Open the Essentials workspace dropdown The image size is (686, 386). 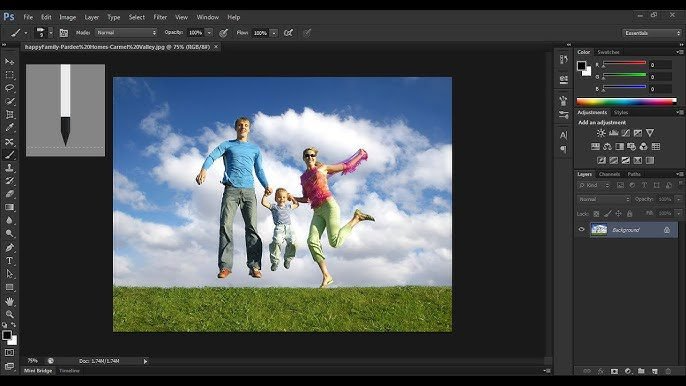coord(651,33)
